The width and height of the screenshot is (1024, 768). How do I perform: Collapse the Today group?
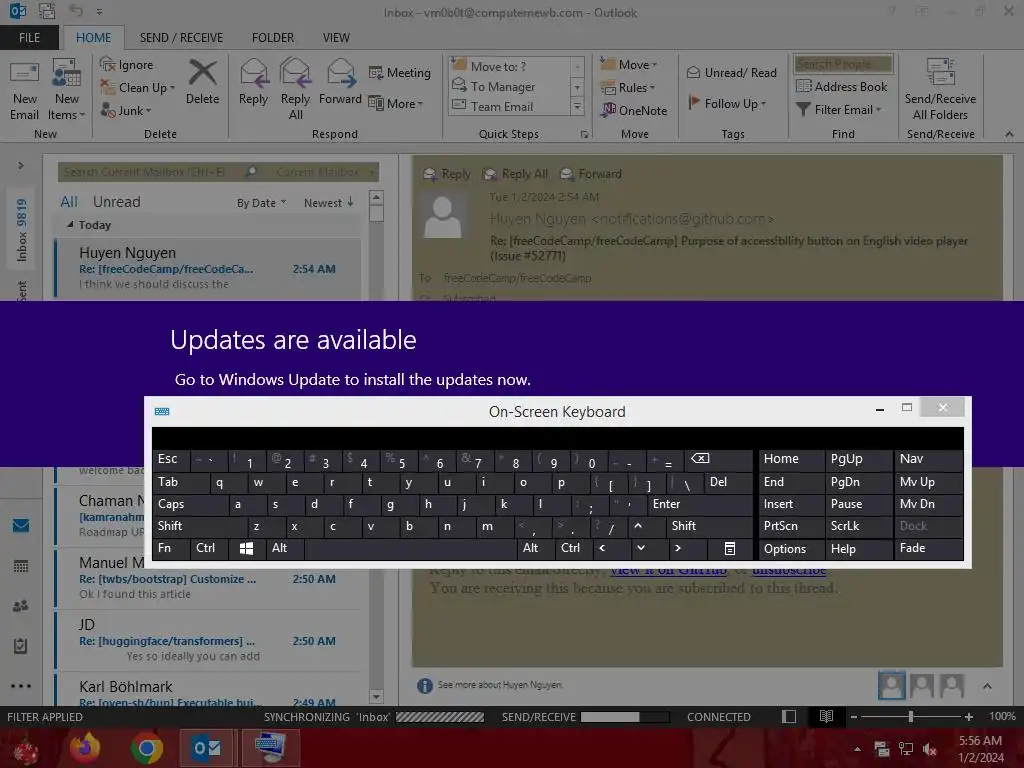[71, 225]
